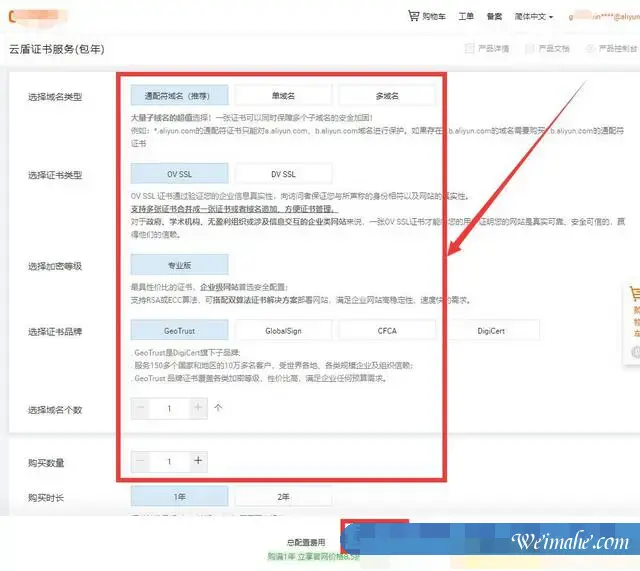640x571 pixels.
Task: Increase 选择域名个数 with plus button
Action: 198,408
